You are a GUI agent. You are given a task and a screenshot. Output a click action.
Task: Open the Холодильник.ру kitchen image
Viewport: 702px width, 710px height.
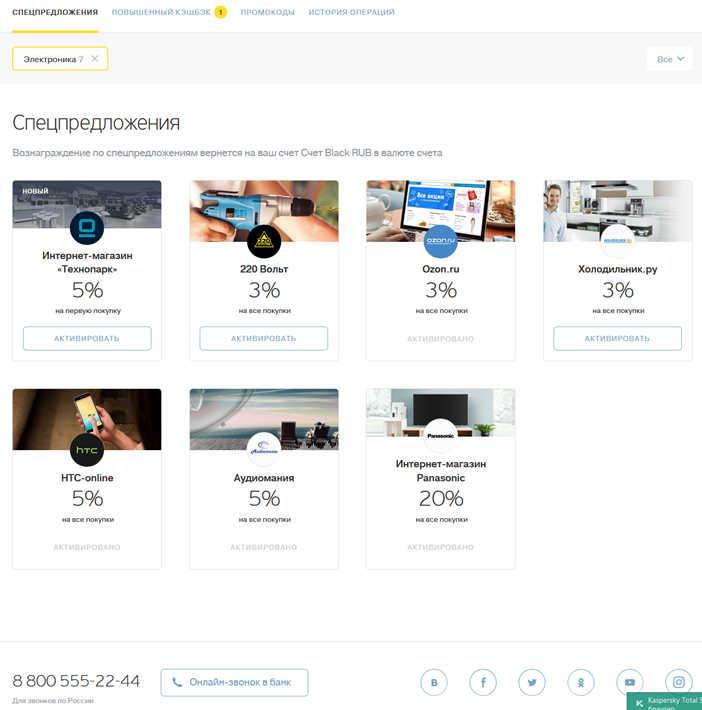tap(618, 211)
